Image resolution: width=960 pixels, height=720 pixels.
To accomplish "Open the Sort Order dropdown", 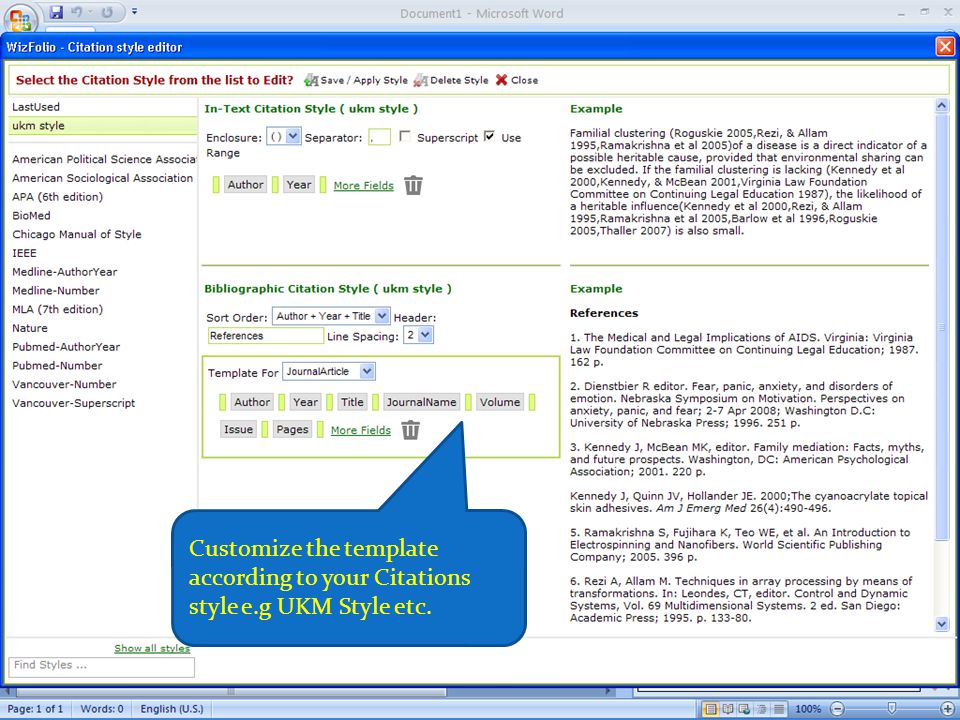I will [x=331, y=316].
